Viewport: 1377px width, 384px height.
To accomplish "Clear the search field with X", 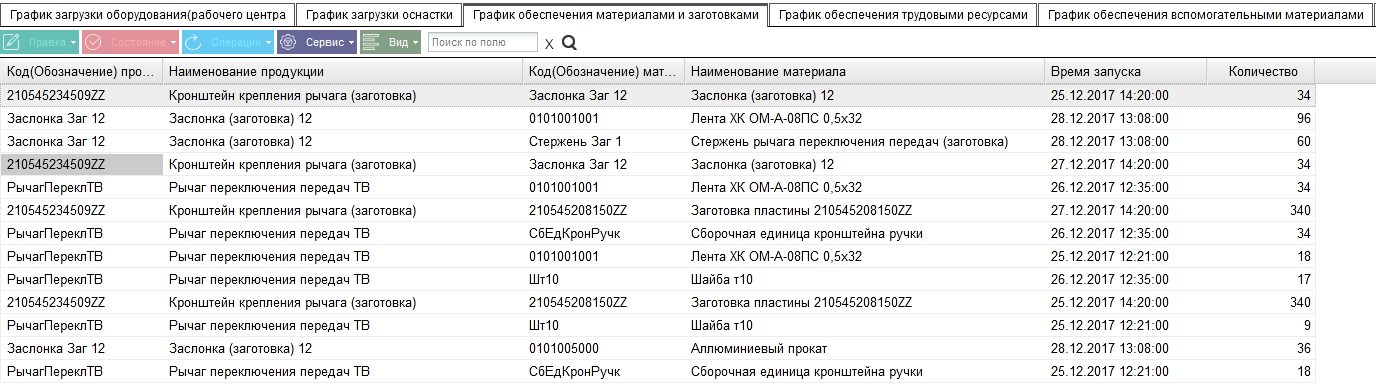I will point(549,44).
